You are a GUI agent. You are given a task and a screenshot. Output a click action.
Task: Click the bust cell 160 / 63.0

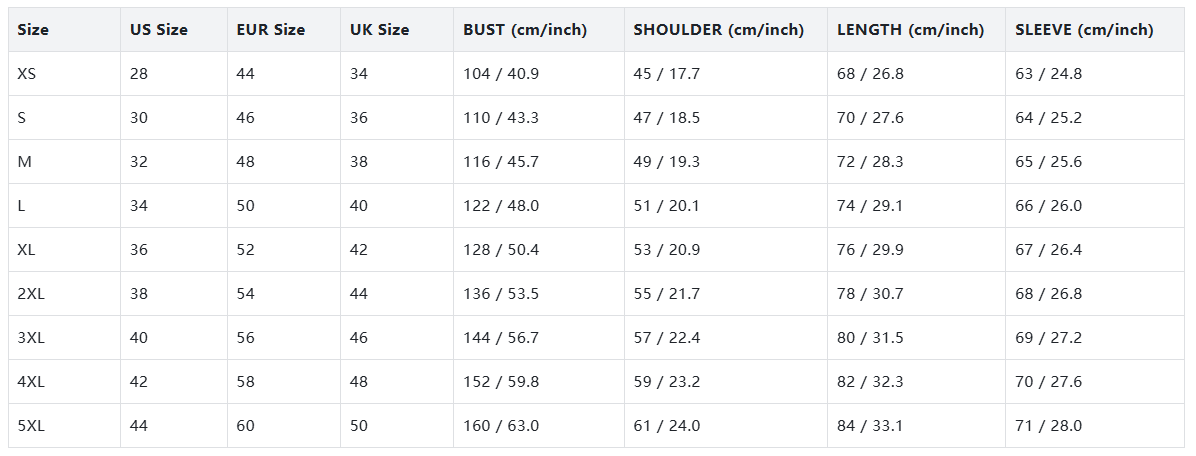coord(501,426)
